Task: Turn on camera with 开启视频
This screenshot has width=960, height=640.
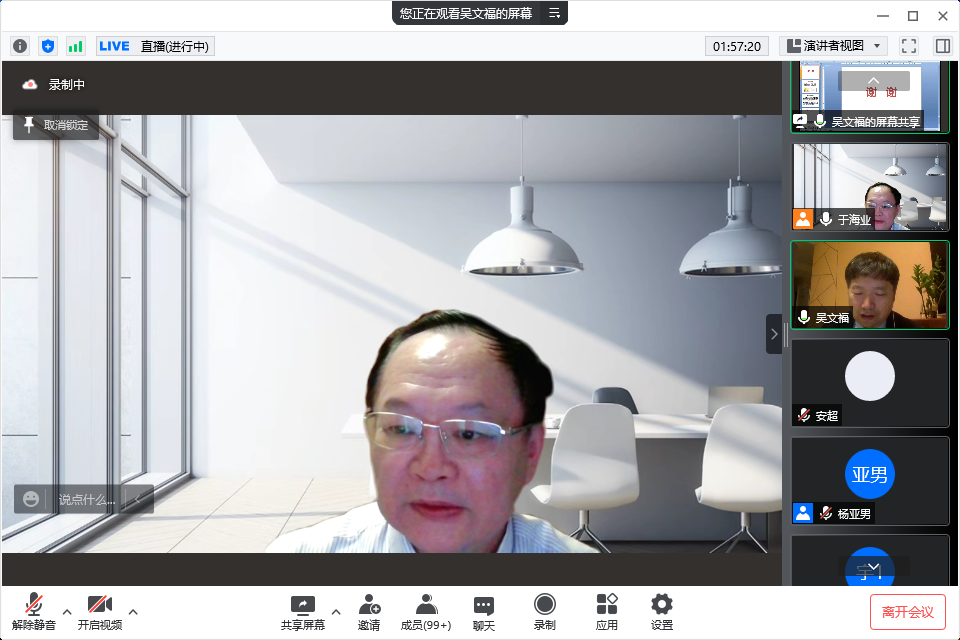Action: (99, 612)
